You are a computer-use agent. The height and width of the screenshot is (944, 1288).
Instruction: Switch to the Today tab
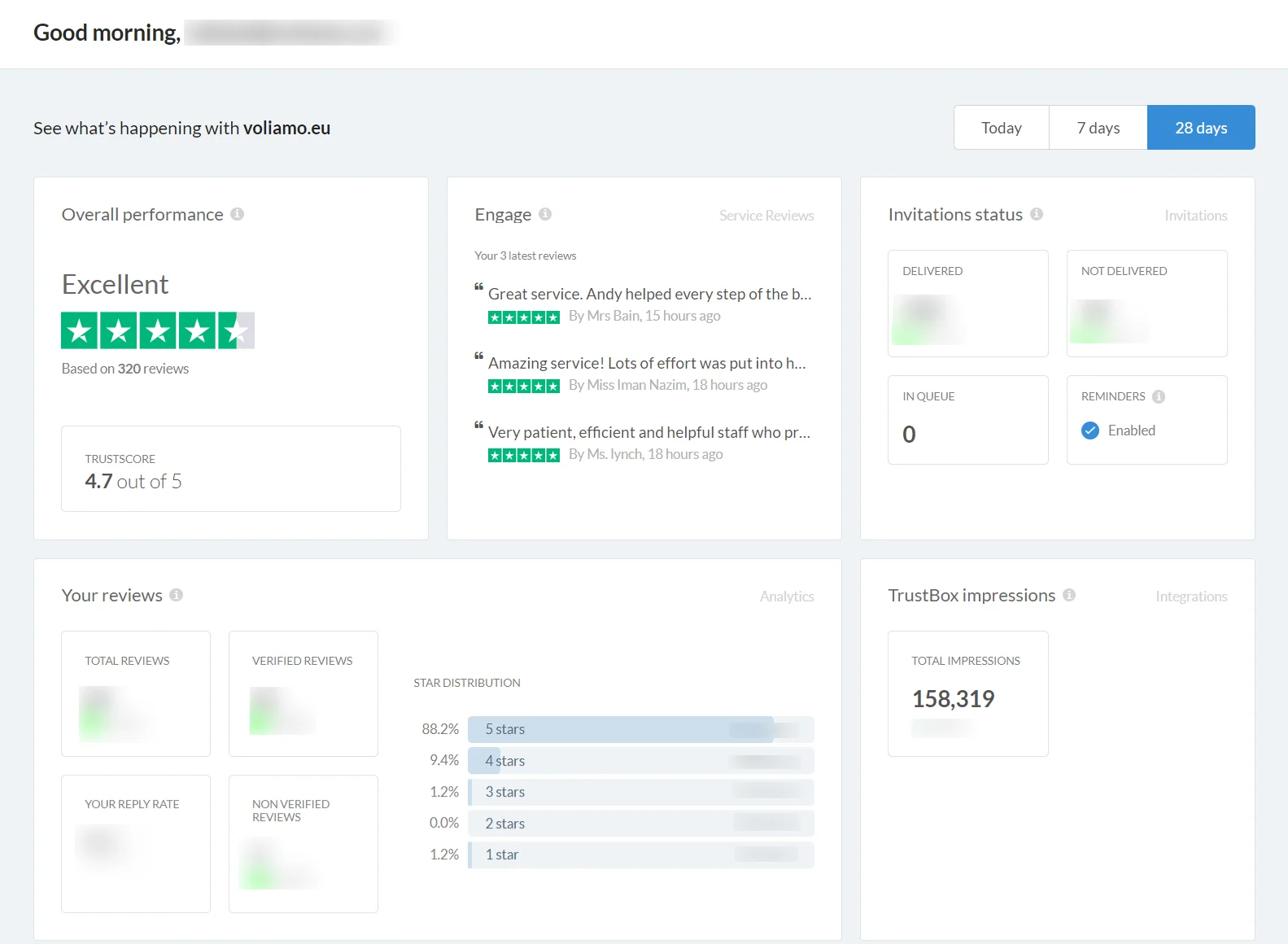(1002, 128)
